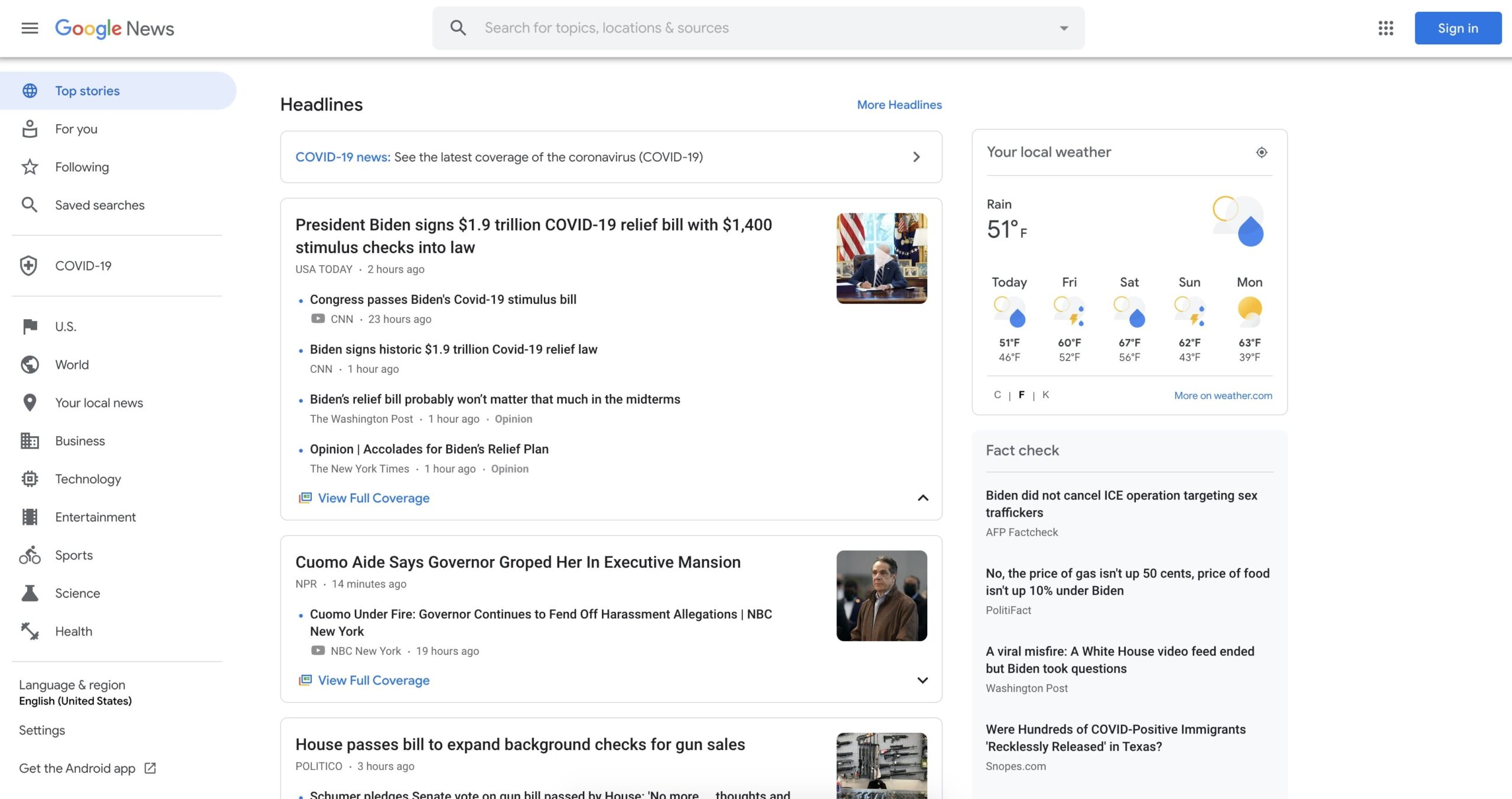Screen dimensions: 1512x799
Task: Open the Google apps grid
Action: (x=1385, y=28)
